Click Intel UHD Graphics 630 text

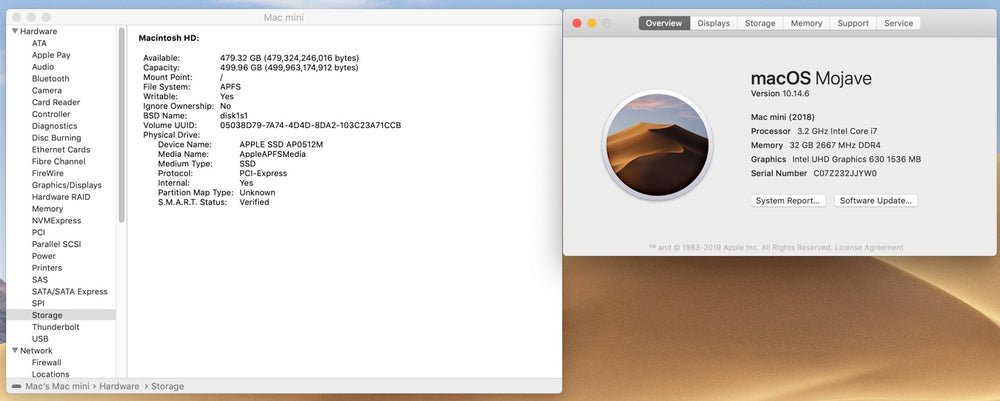pyautogui.click(x=857, y=159)
